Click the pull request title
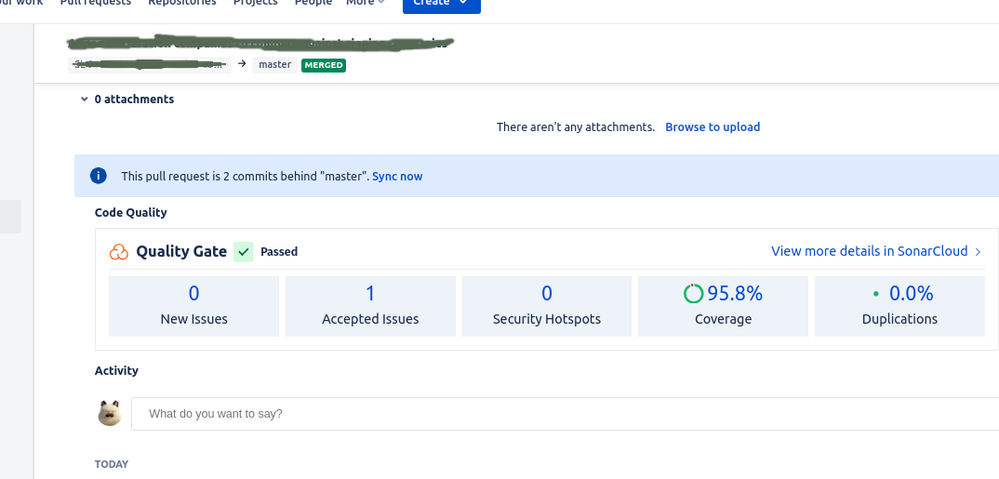Viewport: 999px width, 479px height. tap(260, 43)
